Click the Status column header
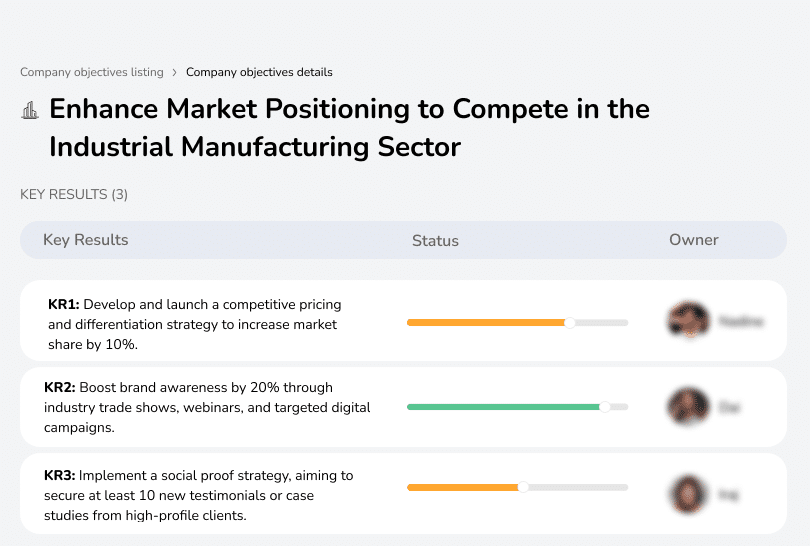This screenshot has width=810, height=546. point(435,241)
